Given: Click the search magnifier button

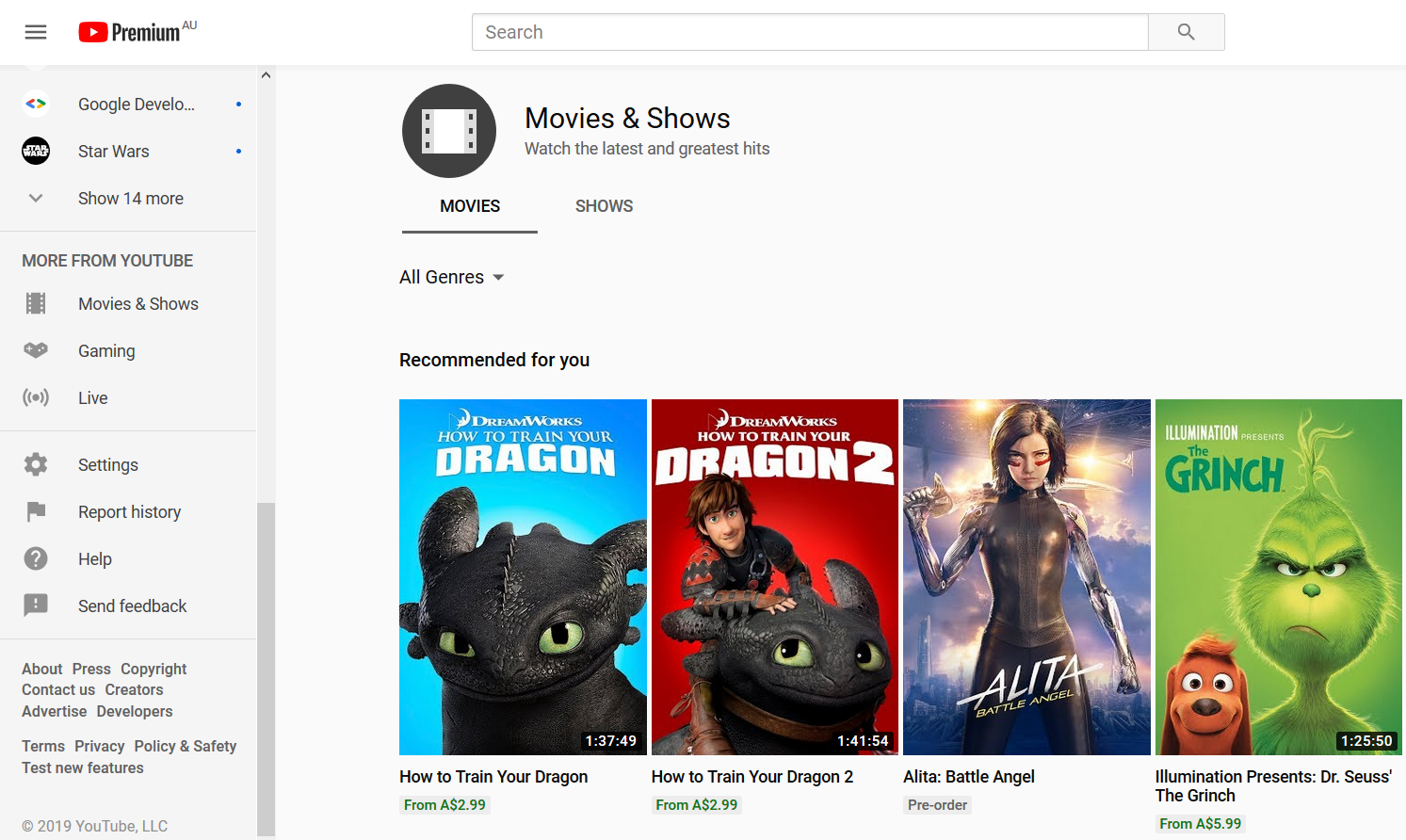Looking at the screenshot, I should pos(1186,32).
